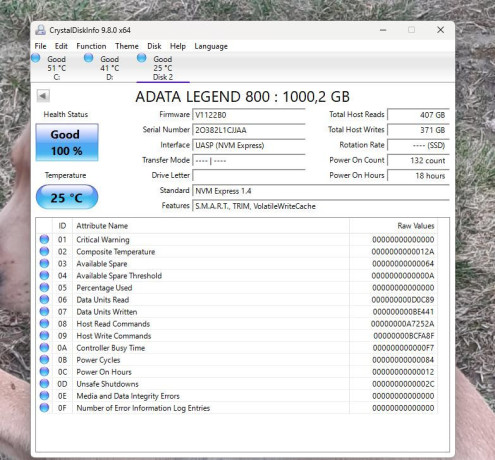Click the status orb for Data Units Read
The image size is (495, 460).
[44, 299]
